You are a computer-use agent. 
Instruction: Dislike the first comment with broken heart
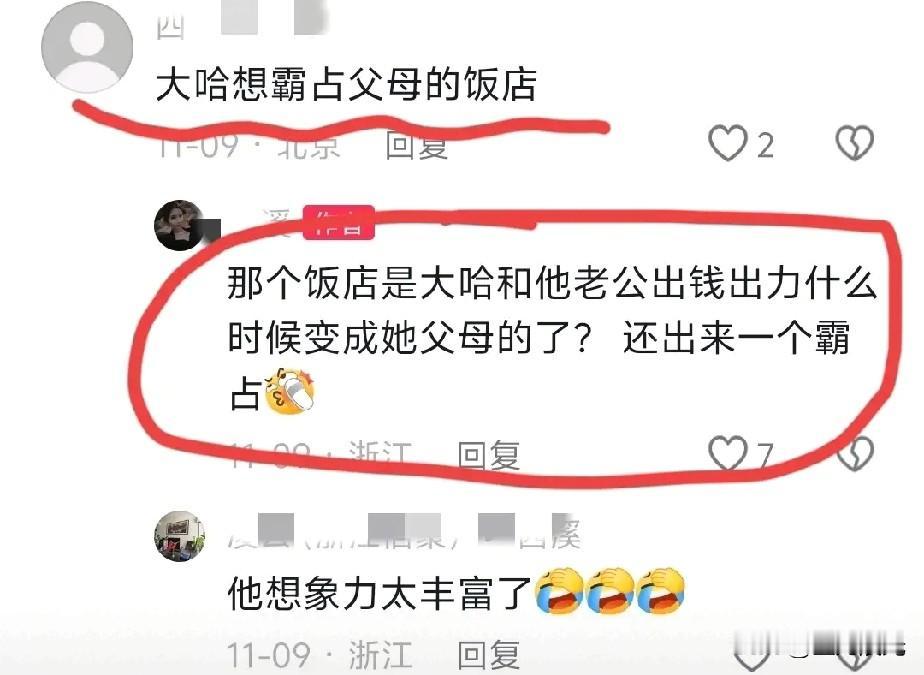pyautogui.click(x=854, y=143)
